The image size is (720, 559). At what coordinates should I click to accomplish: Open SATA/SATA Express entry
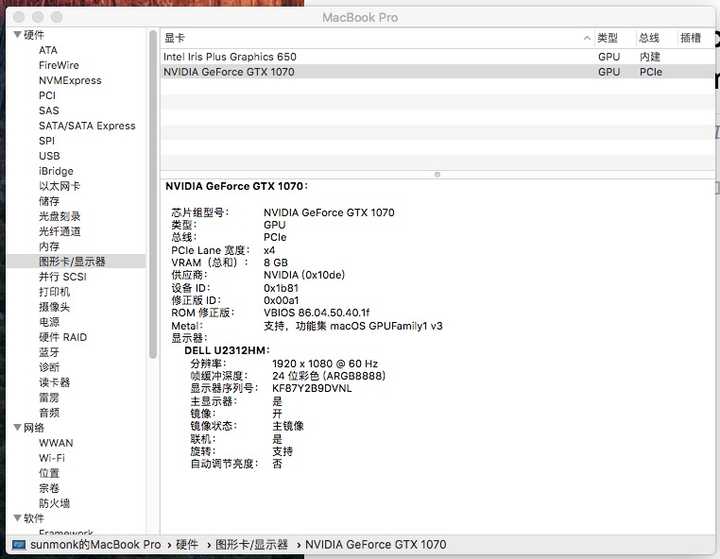point(87,126)
